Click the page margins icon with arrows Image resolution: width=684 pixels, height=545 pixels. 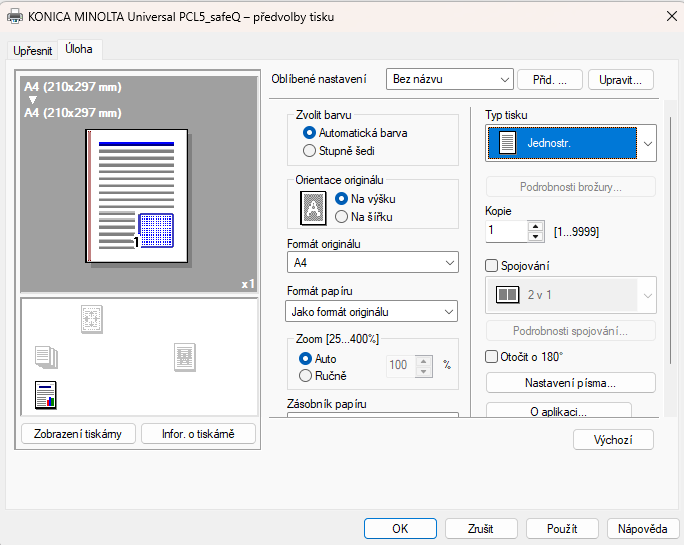point(92,319)
